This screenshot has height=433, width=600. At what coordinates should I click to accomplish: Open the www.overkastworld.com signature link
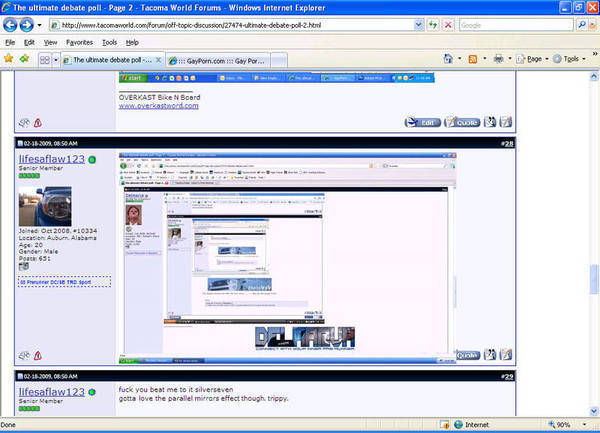click(x=158, y=106)
